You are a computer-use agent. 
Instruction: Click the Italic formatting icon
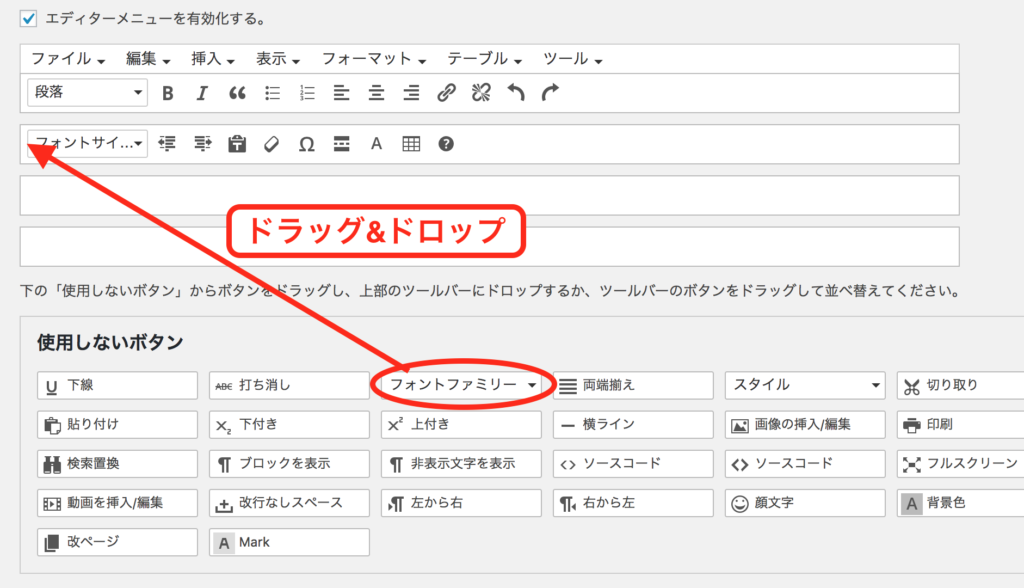point(201,93)
